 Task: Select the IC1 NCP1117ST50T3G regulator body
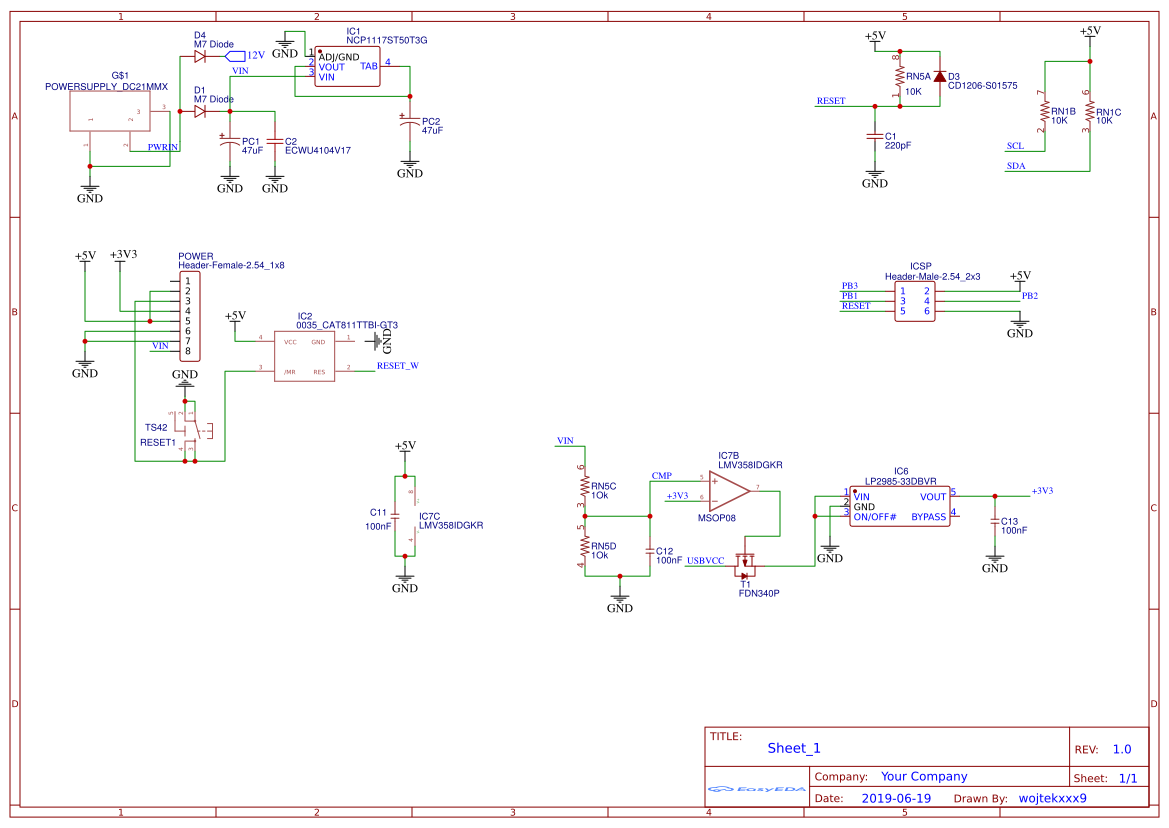[x=347, y=67]
